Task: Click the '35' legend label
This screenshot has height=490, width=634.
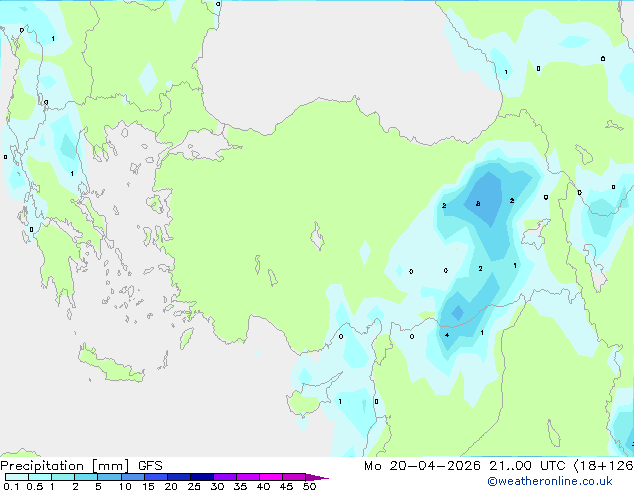Action: tap(240, 486)
